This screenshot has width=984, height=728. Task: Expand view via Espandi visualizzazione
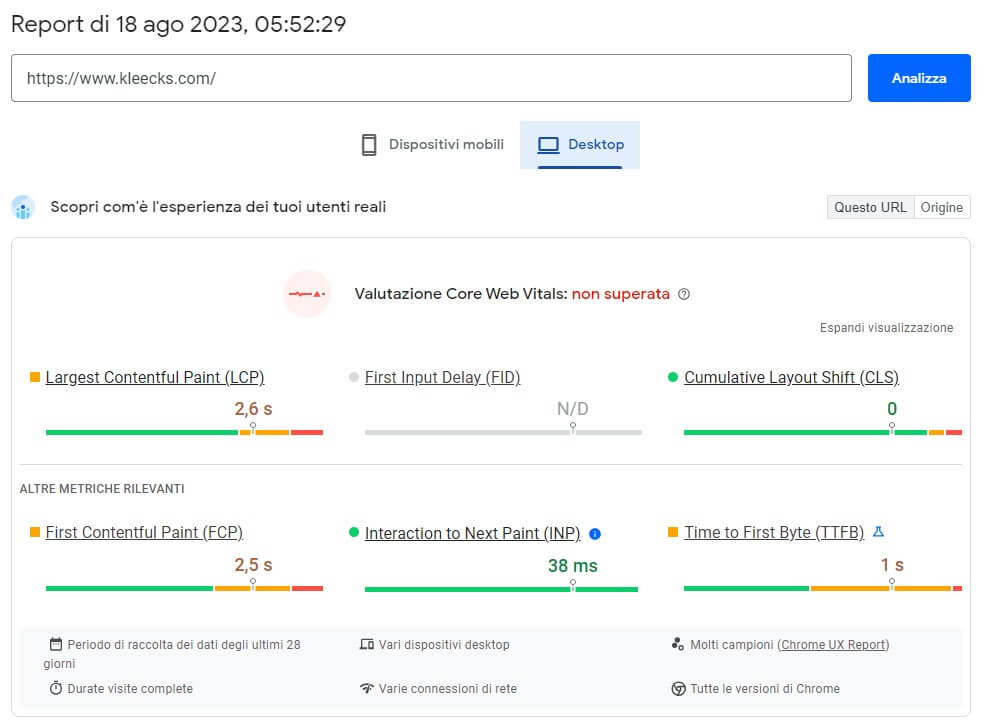click(886, 328)
